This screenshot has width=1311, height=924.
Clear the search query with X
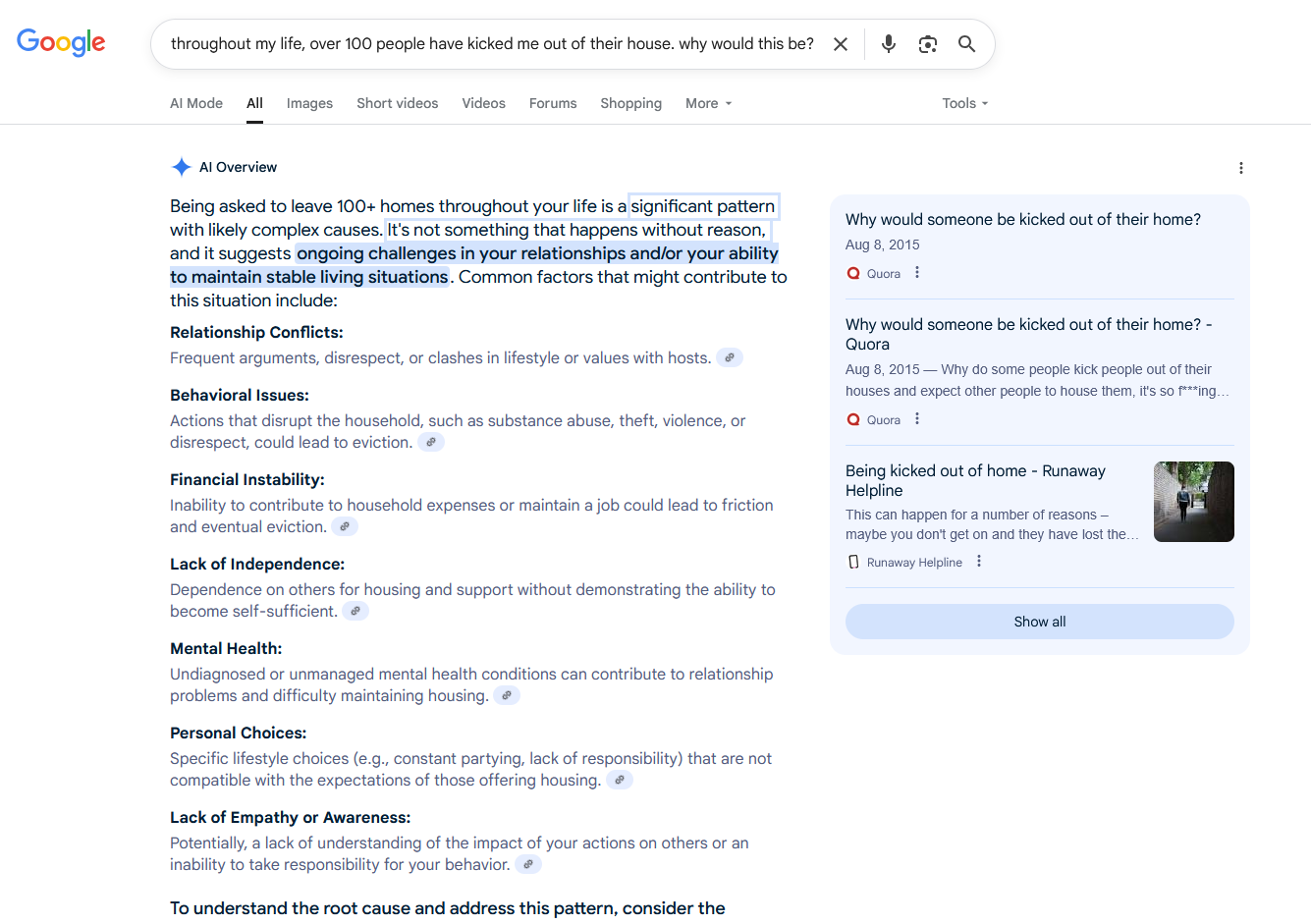click(841, 44)
